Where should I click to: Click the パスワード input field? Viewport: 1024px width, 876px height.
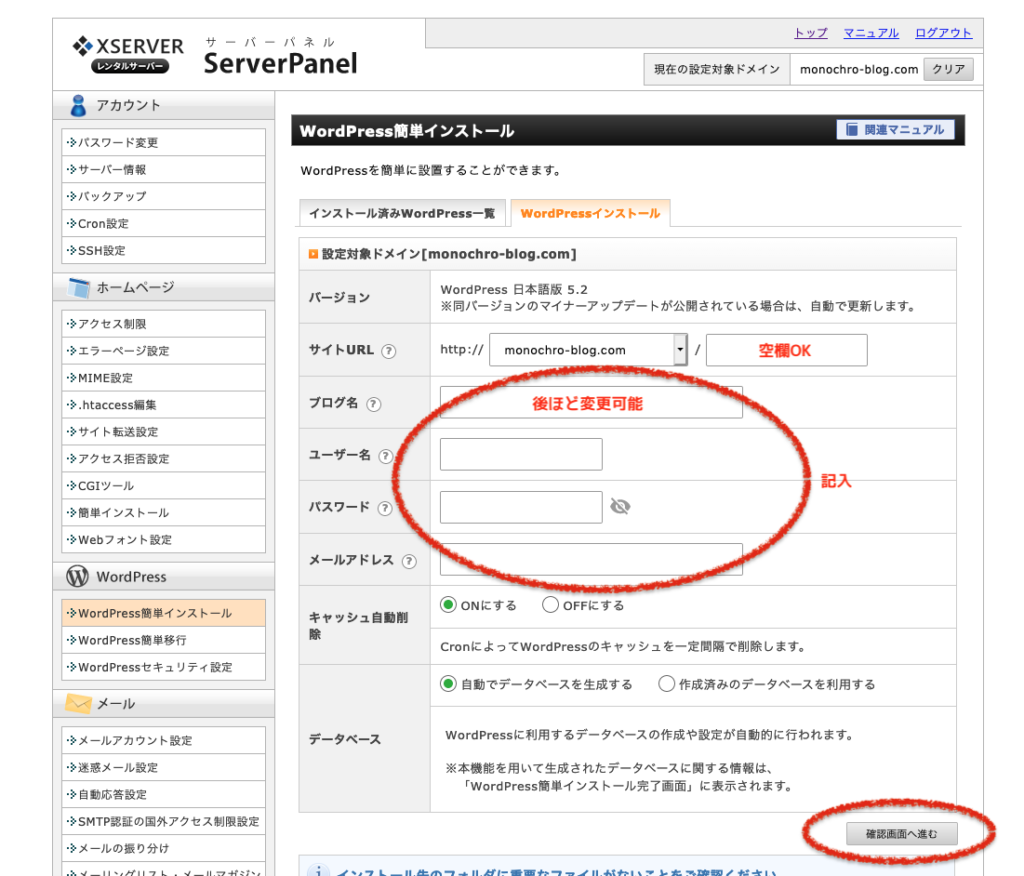tap(521, 507)
